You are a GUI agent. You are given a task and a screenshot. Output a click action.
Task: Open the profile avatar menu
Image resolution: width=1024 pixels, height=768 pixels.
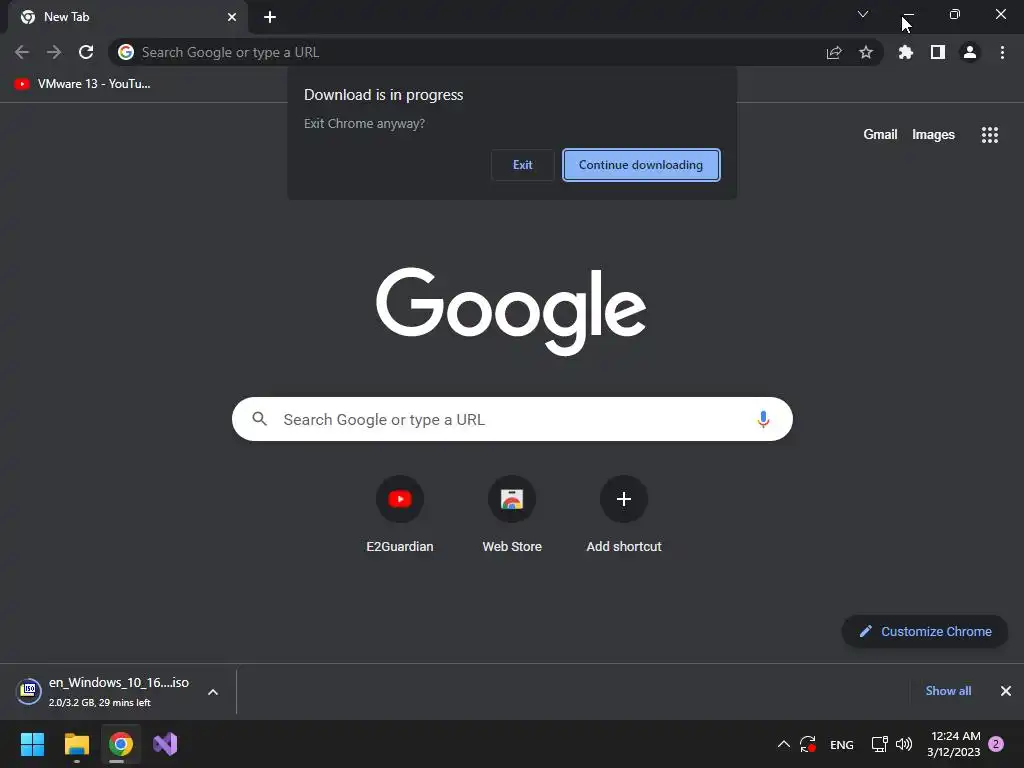point(970,52)
